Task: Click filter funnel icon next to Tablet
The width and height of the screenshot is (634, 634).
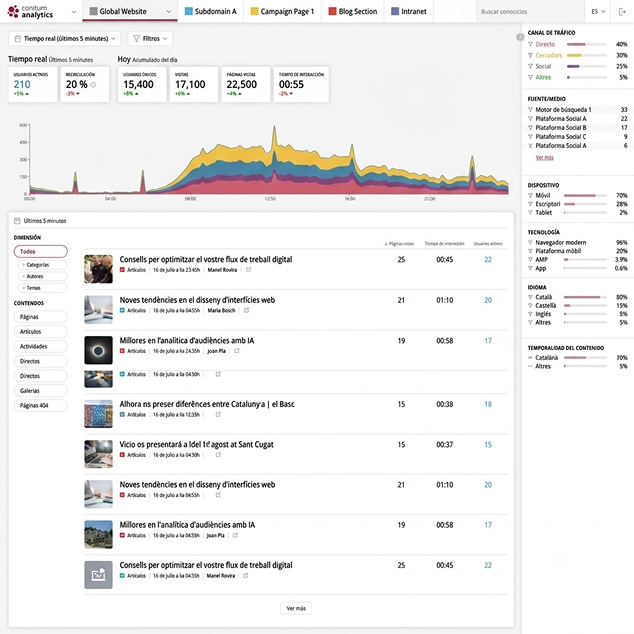Action: pos(530,212)
